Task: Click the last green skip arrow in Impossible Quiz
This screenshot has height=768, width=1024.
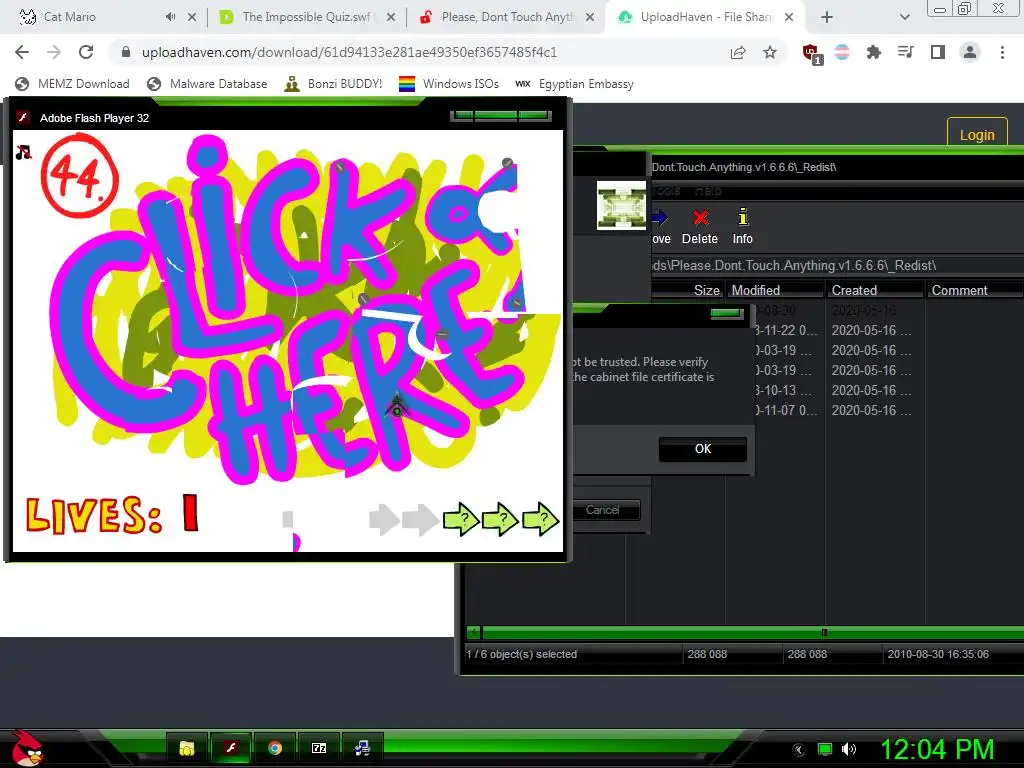Action: [x=540, y=519]
